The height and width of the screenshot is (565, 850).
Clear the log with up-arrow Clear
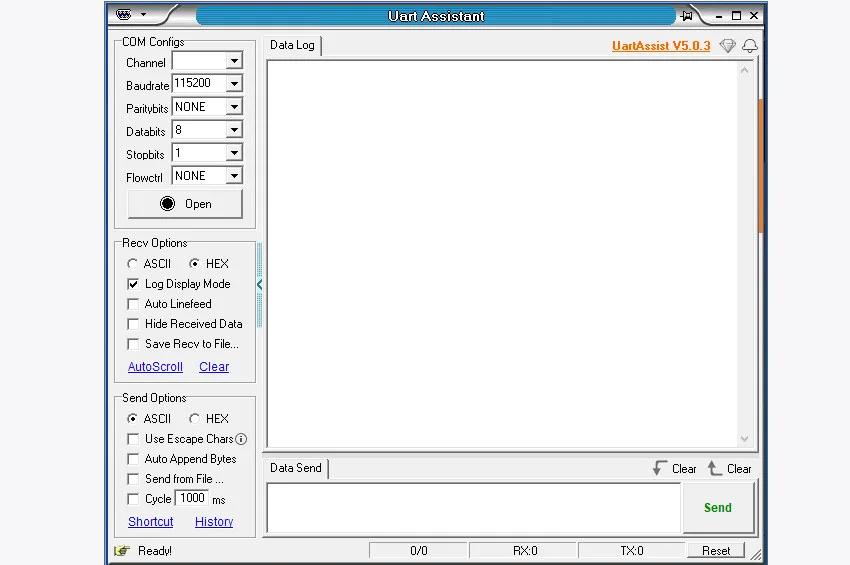(729, 468)
